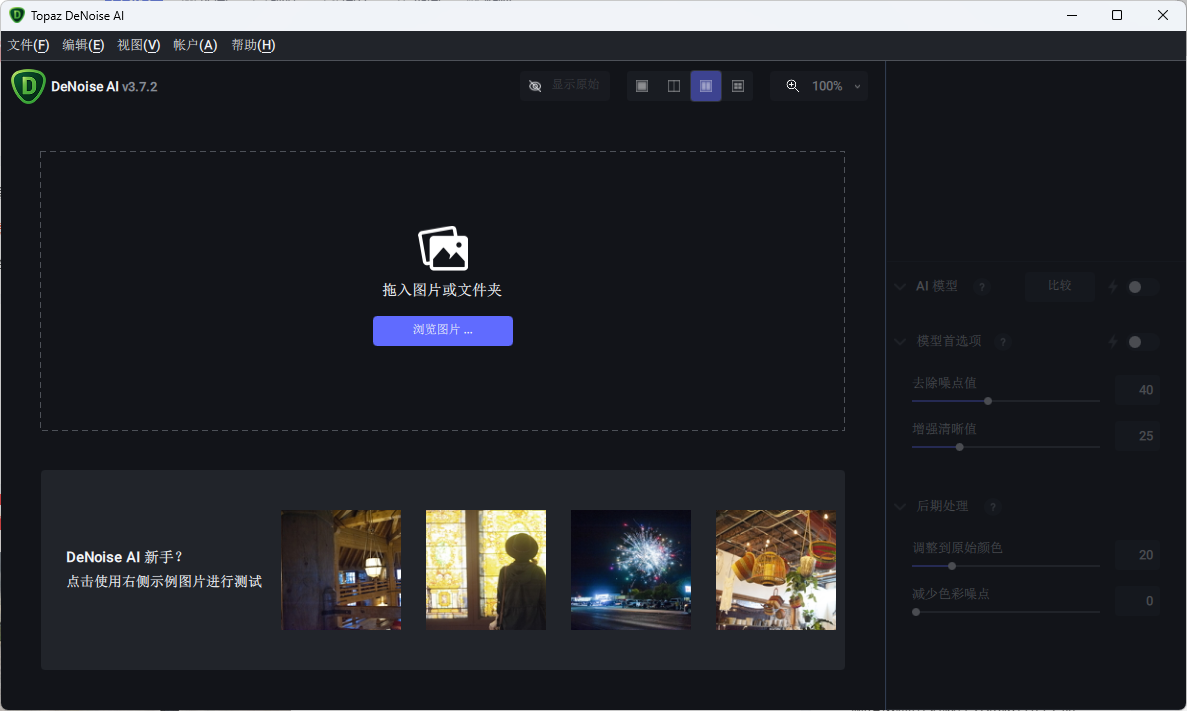The image size is (1187, 711).
Task: Open the 视图(V) menu
Action: pos(139,45)
